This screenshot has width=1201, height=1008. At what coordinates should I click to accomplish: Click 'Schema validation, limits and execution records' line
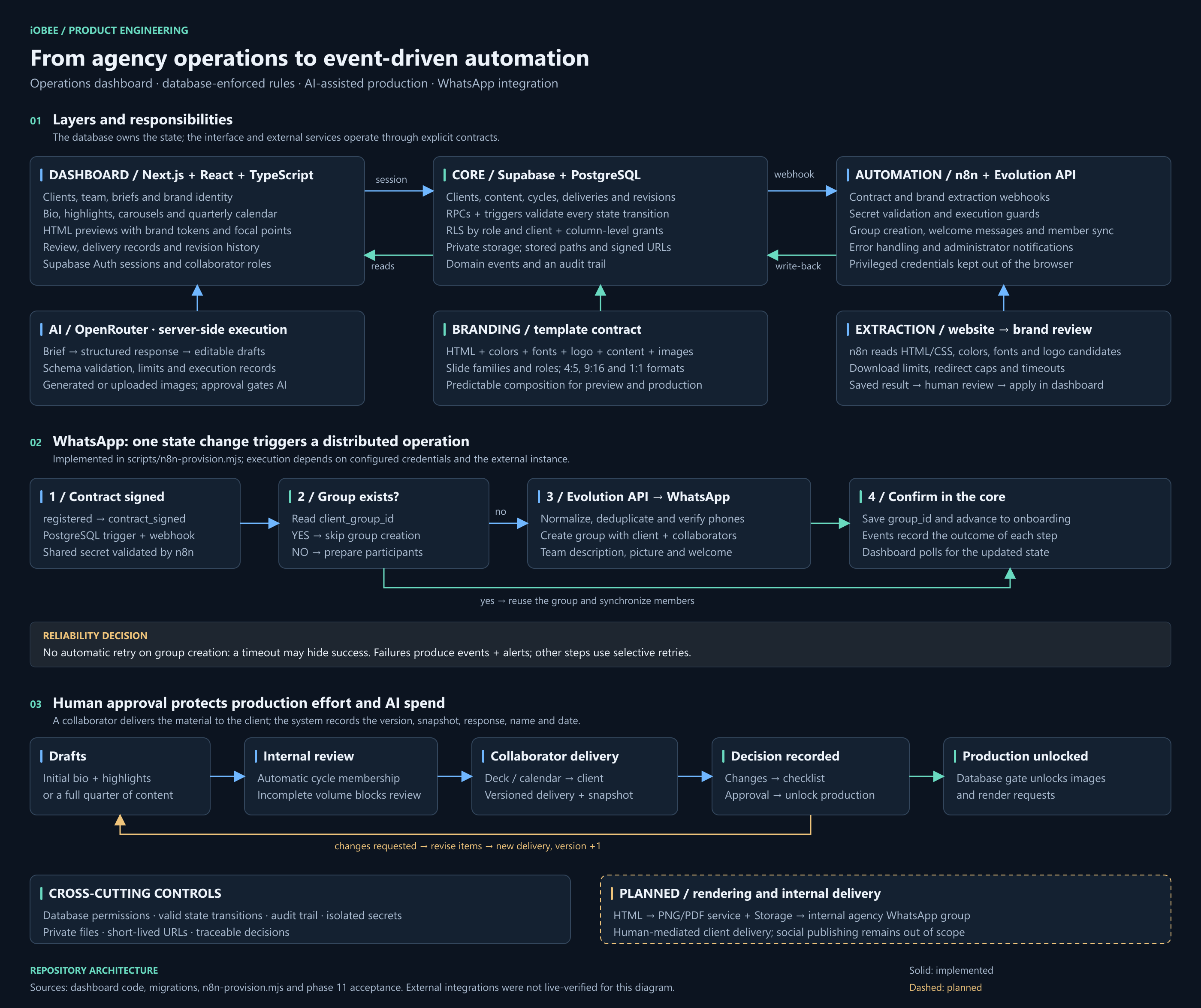159,368
